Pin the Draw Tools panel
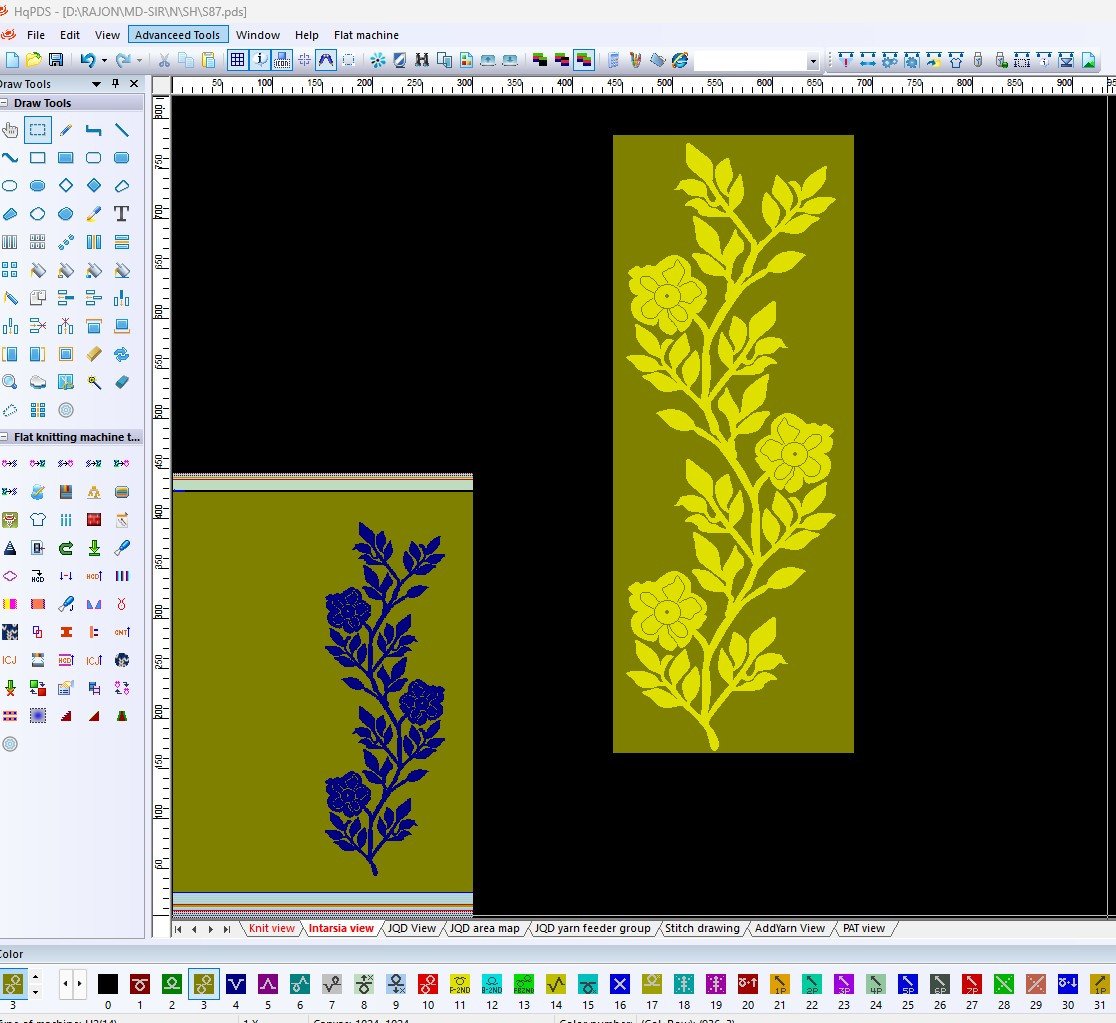 116,84
